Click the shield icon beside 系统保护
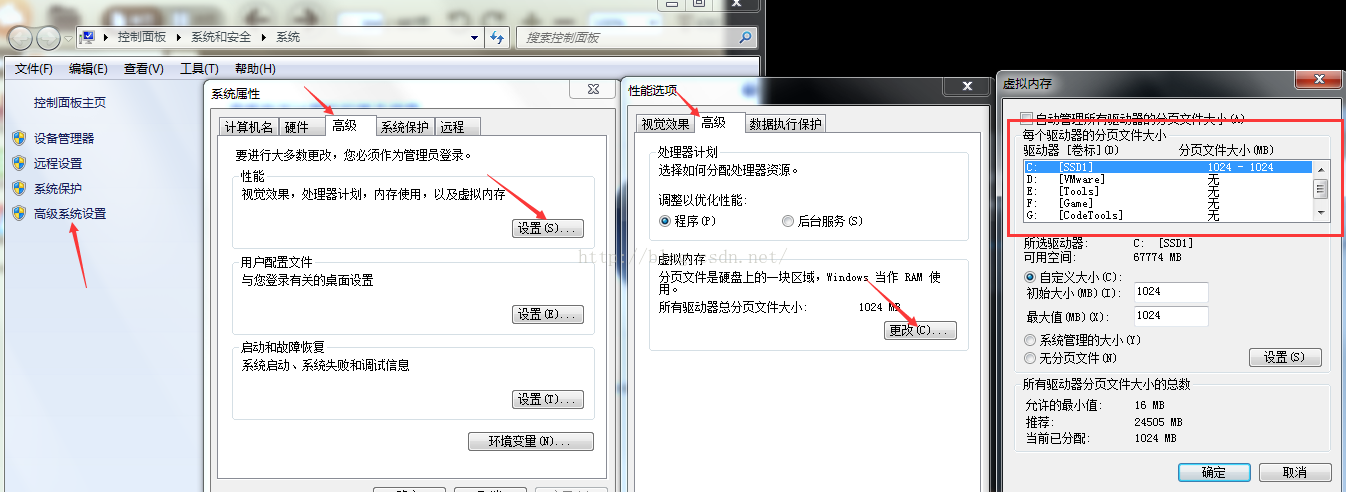The image size is (1346, 492). click(18, 188)
